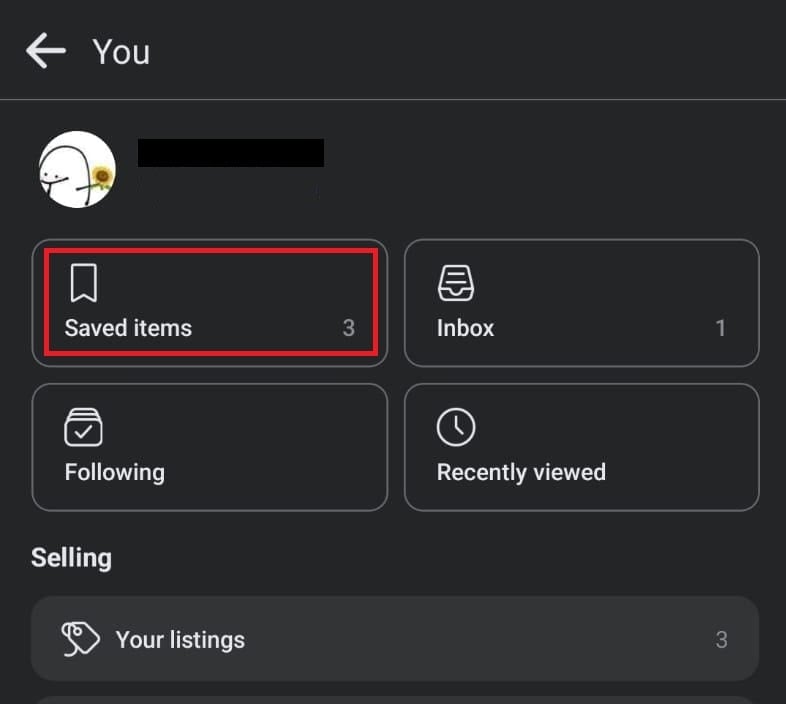Open Your listings row
Screen dimensions: 786x704
[x=395, y=639]
